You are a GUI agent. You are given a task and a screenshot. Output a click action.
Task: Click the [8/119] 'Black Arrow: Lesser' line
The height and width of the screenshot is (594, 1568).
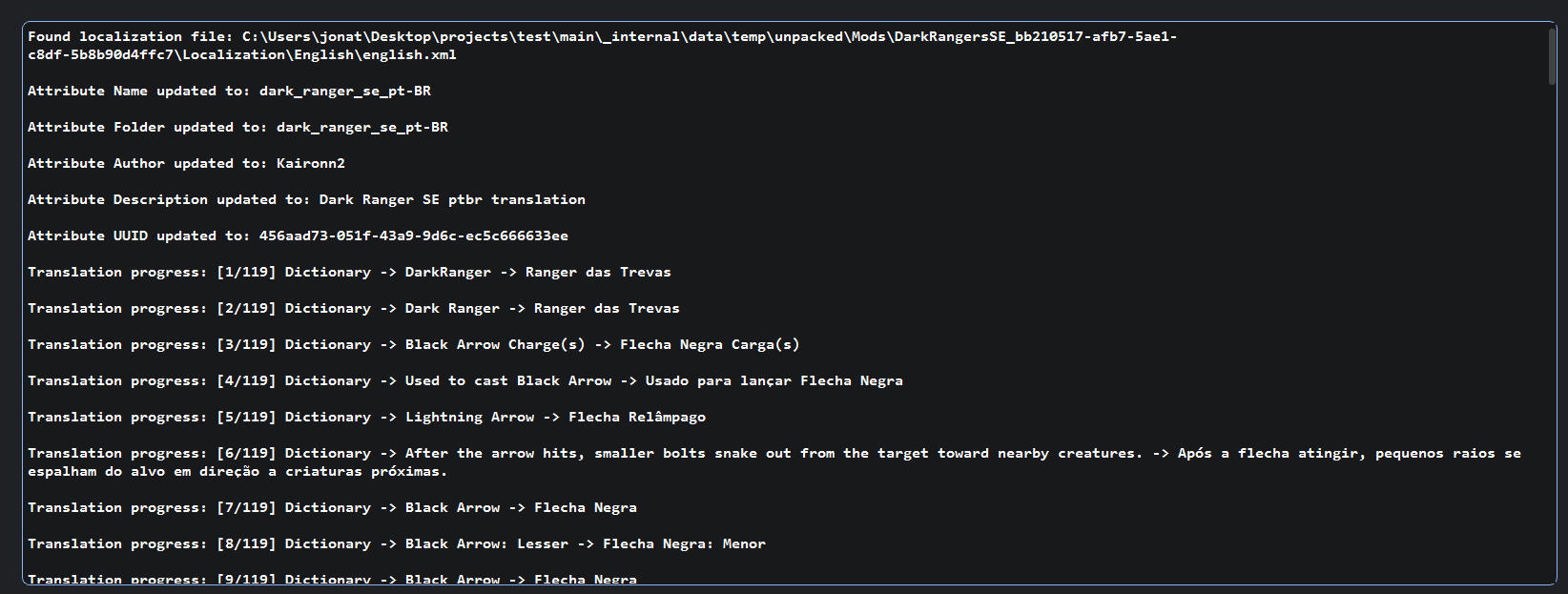(397, 544)
